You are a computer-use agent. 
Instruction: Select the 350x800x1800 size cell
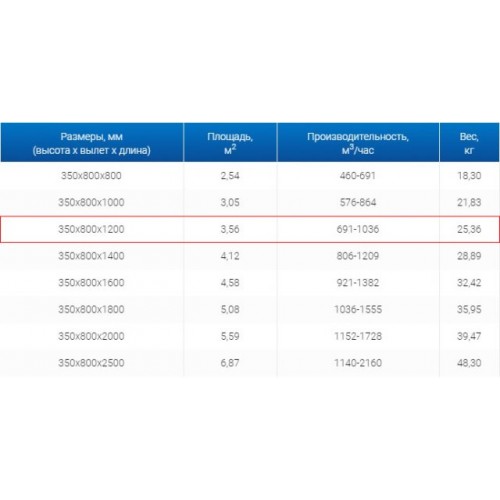click(x=91, y=309)
